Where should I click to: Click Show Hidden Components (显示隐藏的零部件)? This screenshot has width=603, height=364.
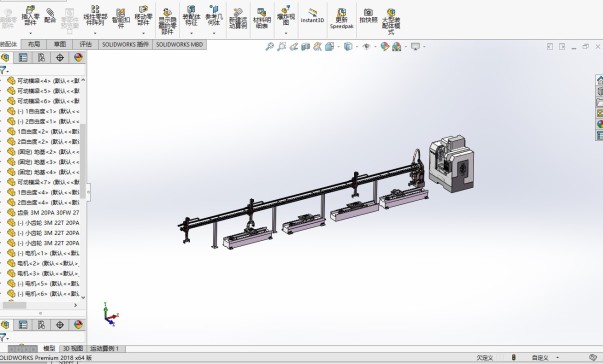point(167,22)
